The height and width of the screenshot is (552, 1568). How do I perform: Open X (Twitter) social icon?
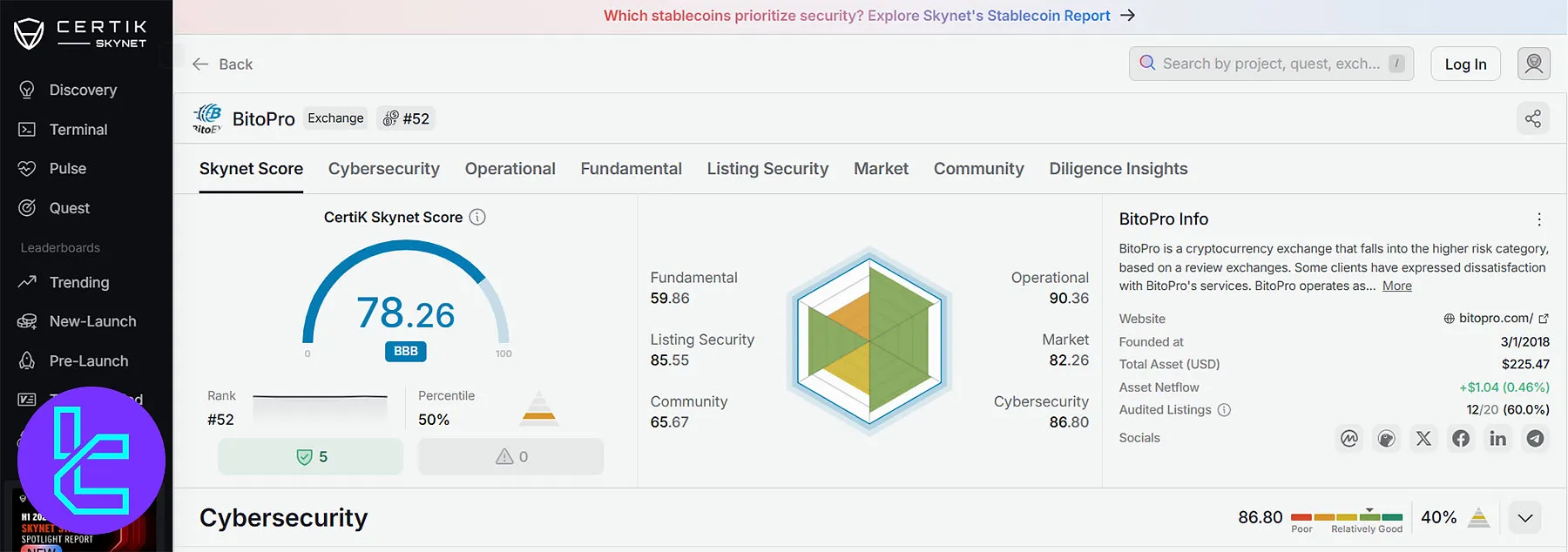coord(1423,438)
